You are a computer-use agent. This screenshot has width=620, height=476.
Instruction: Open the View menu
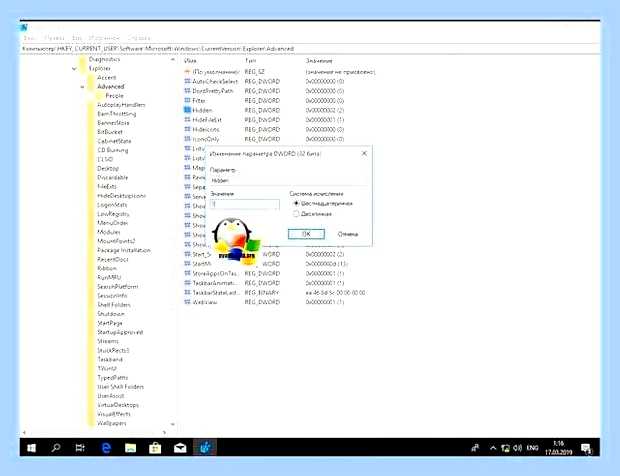pyautogui.click(x=77, y=38)
